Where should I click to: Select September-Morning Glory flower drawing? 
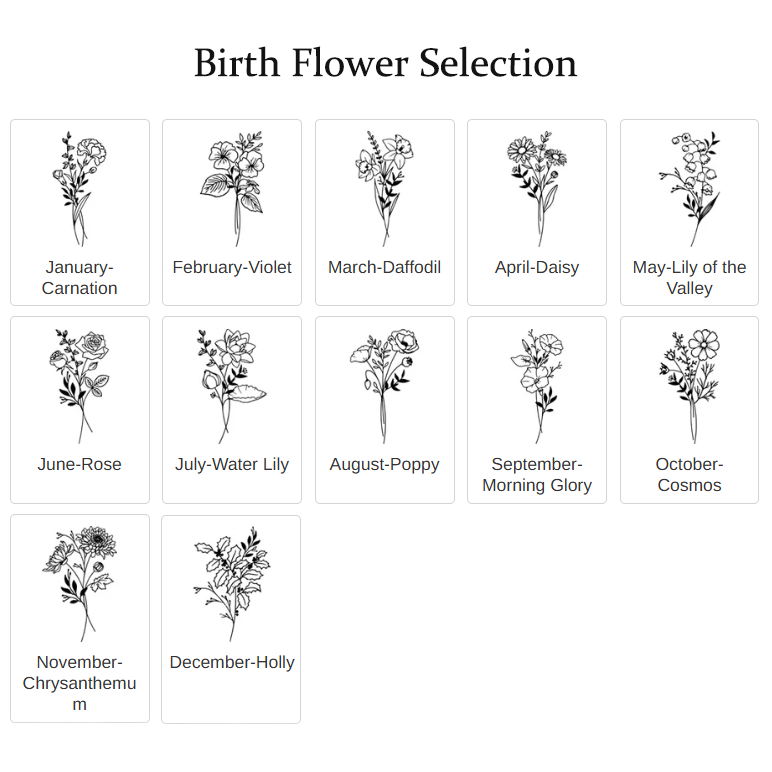[537, 386]
